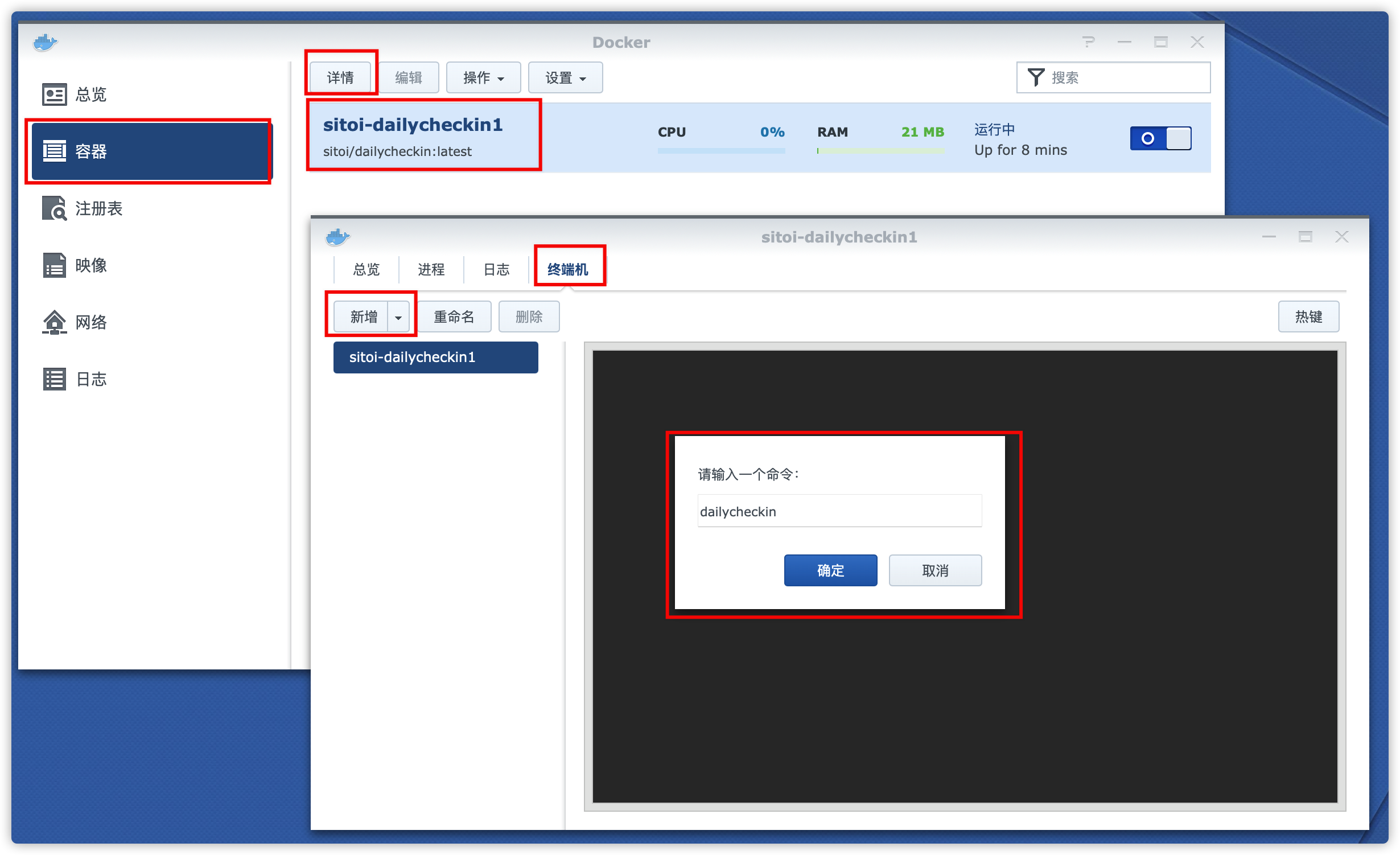Click the Docker whale icon in main window
The image size is (1400, 855).
pyautogui.click(x=45, y=42)
